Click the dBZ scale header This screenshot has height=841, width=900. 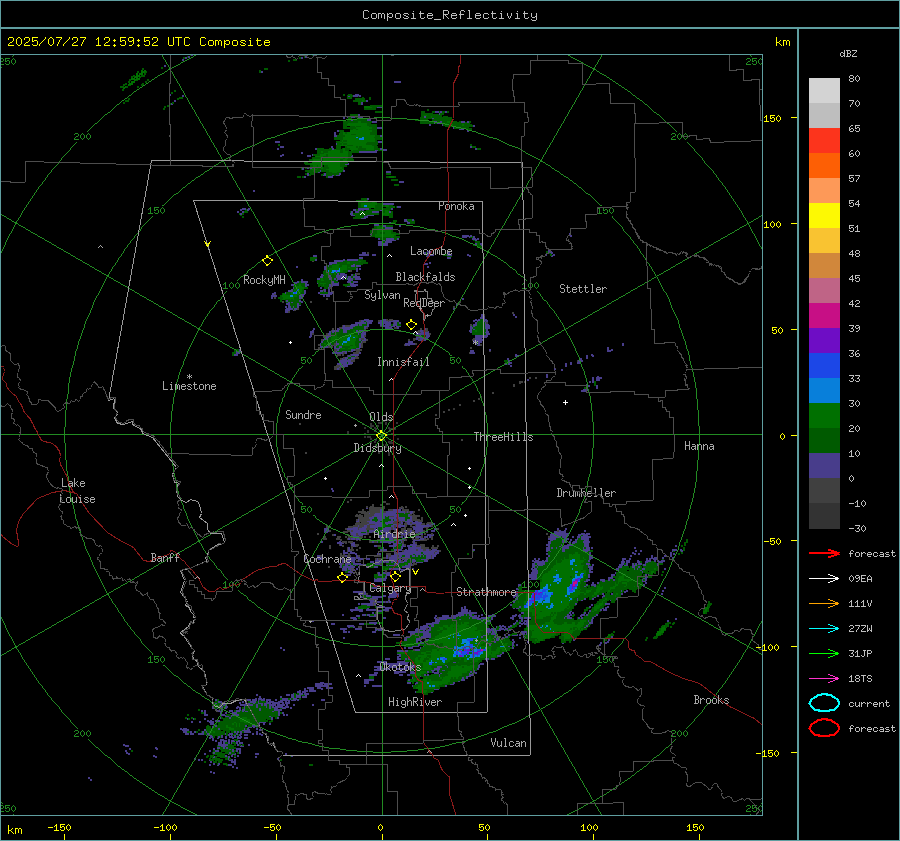tap(848, 54)
